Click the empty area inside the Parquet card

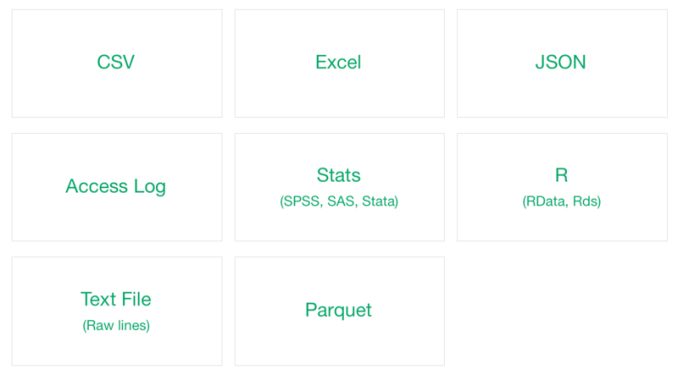tap(339, 346)
